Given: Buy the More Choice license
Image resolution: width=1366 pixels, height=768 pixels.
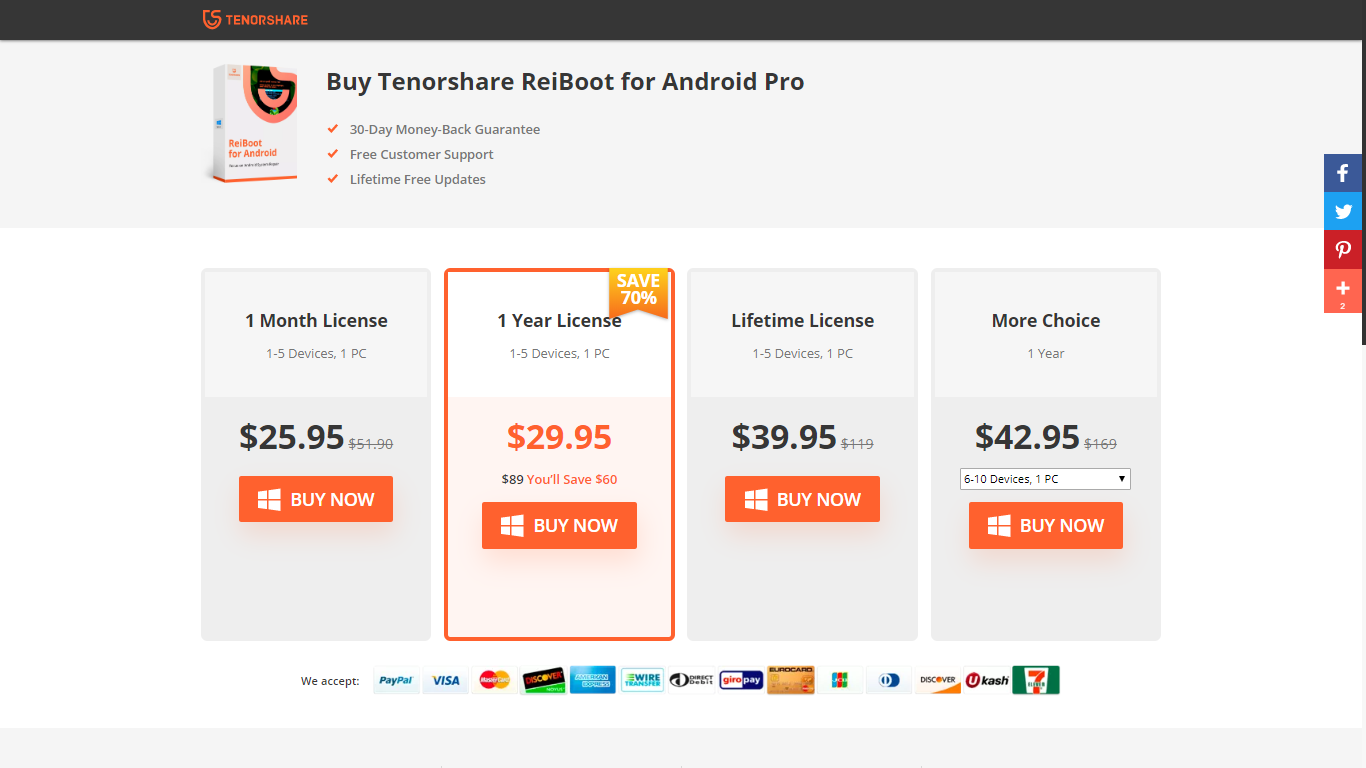Looking at the screenshot, I should tap(1045, 525).
